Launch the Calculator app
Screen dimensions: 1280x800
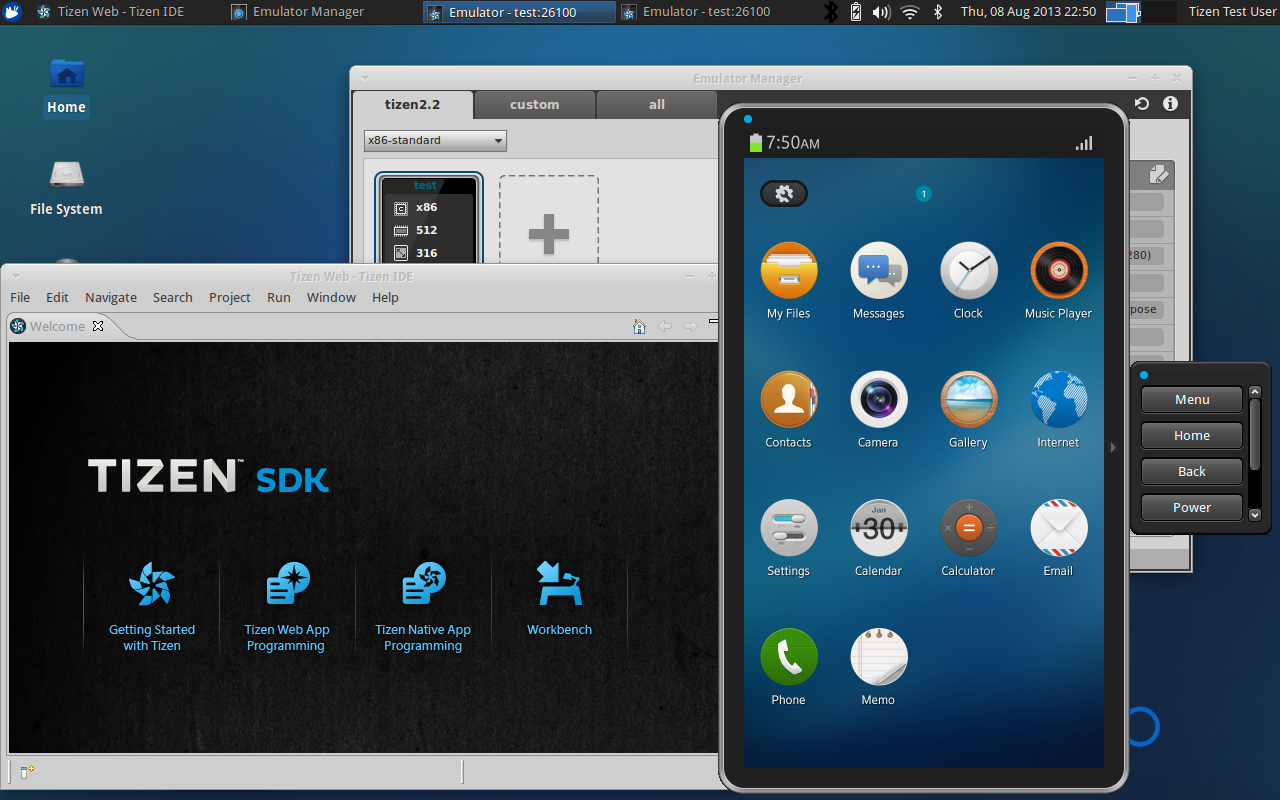[x=969, y=529]
